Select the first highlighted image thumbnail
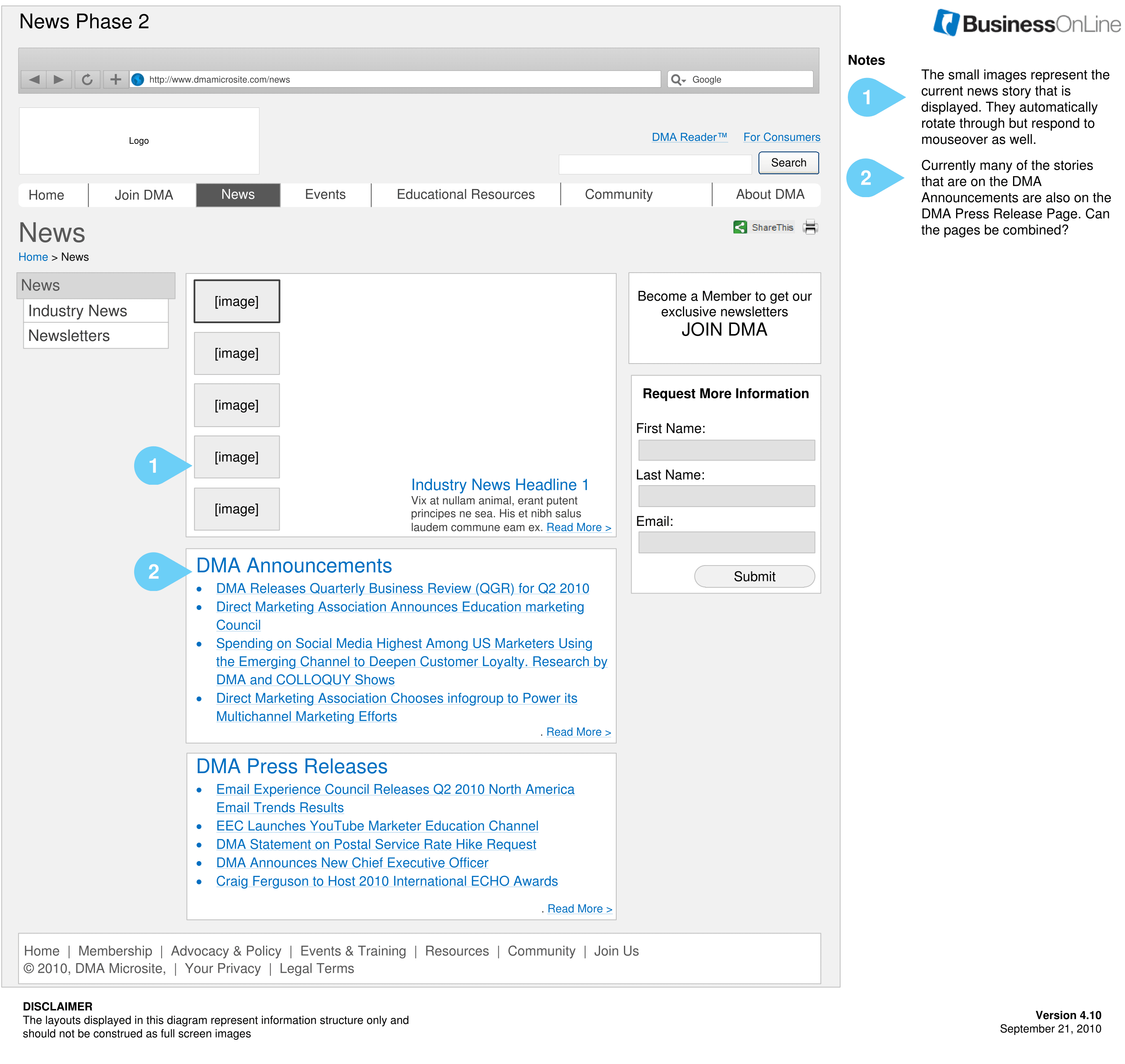This screenshot has height=1064, width=1125. 236,301
